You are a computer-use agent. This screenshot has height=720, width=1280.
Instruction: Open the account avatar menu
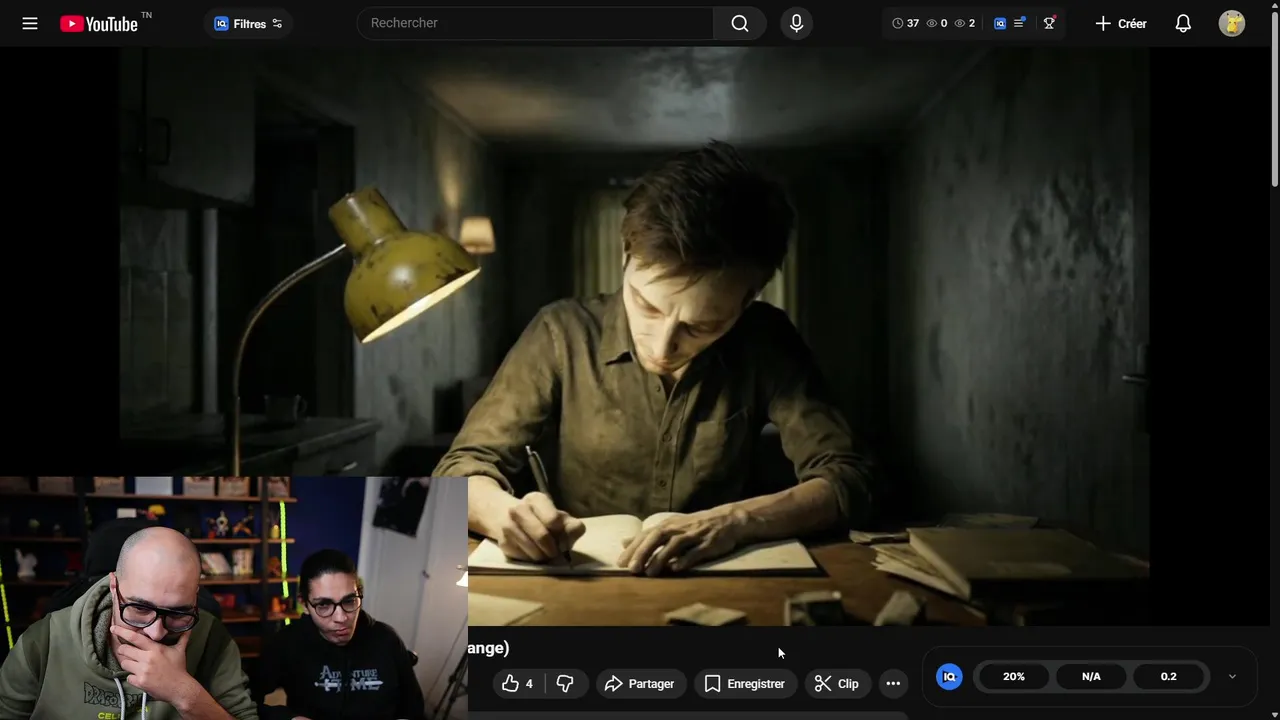[1232, 23]
